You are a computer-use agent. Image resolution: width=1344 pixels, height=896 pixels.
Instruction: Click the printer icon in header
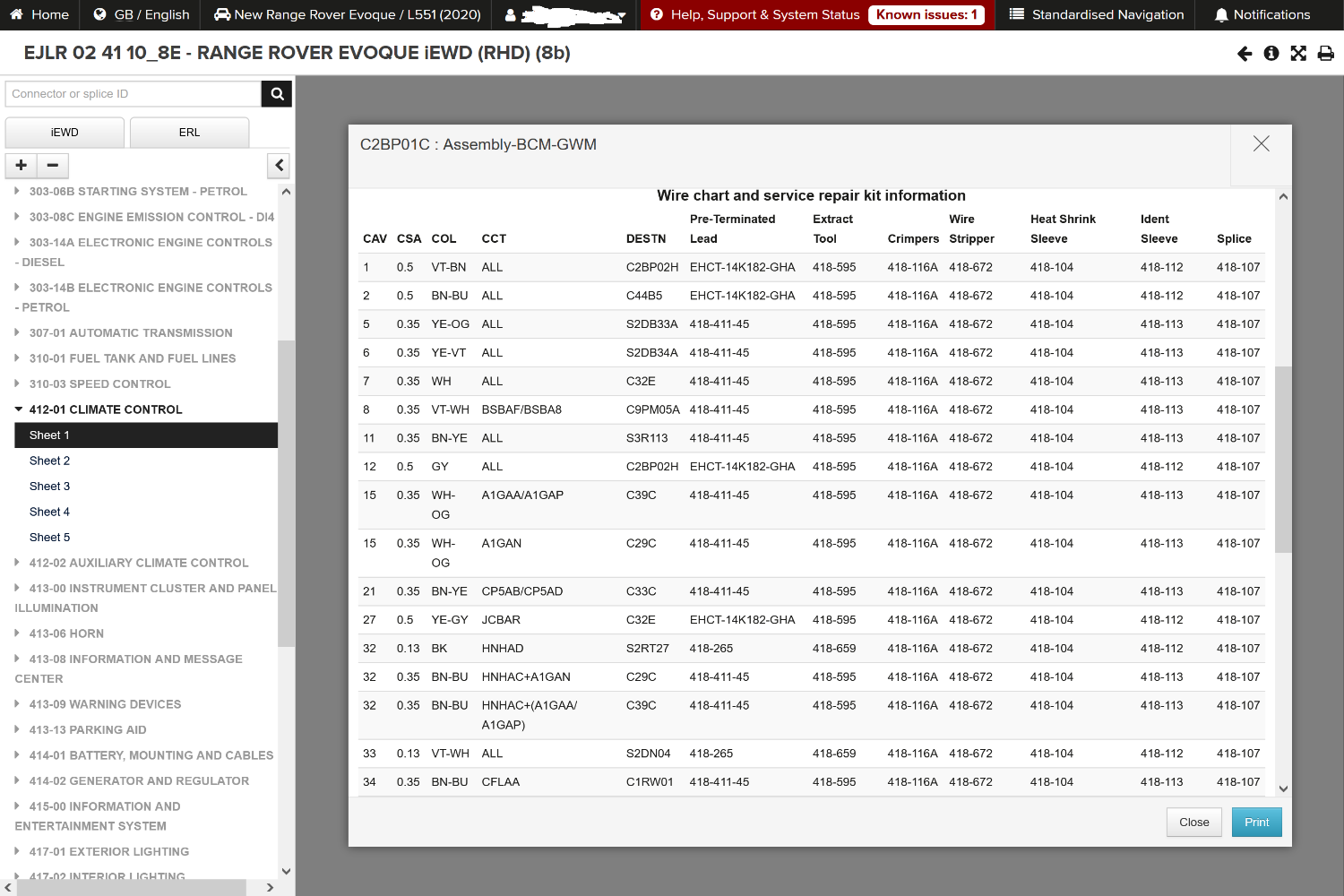coord(1326,54)
